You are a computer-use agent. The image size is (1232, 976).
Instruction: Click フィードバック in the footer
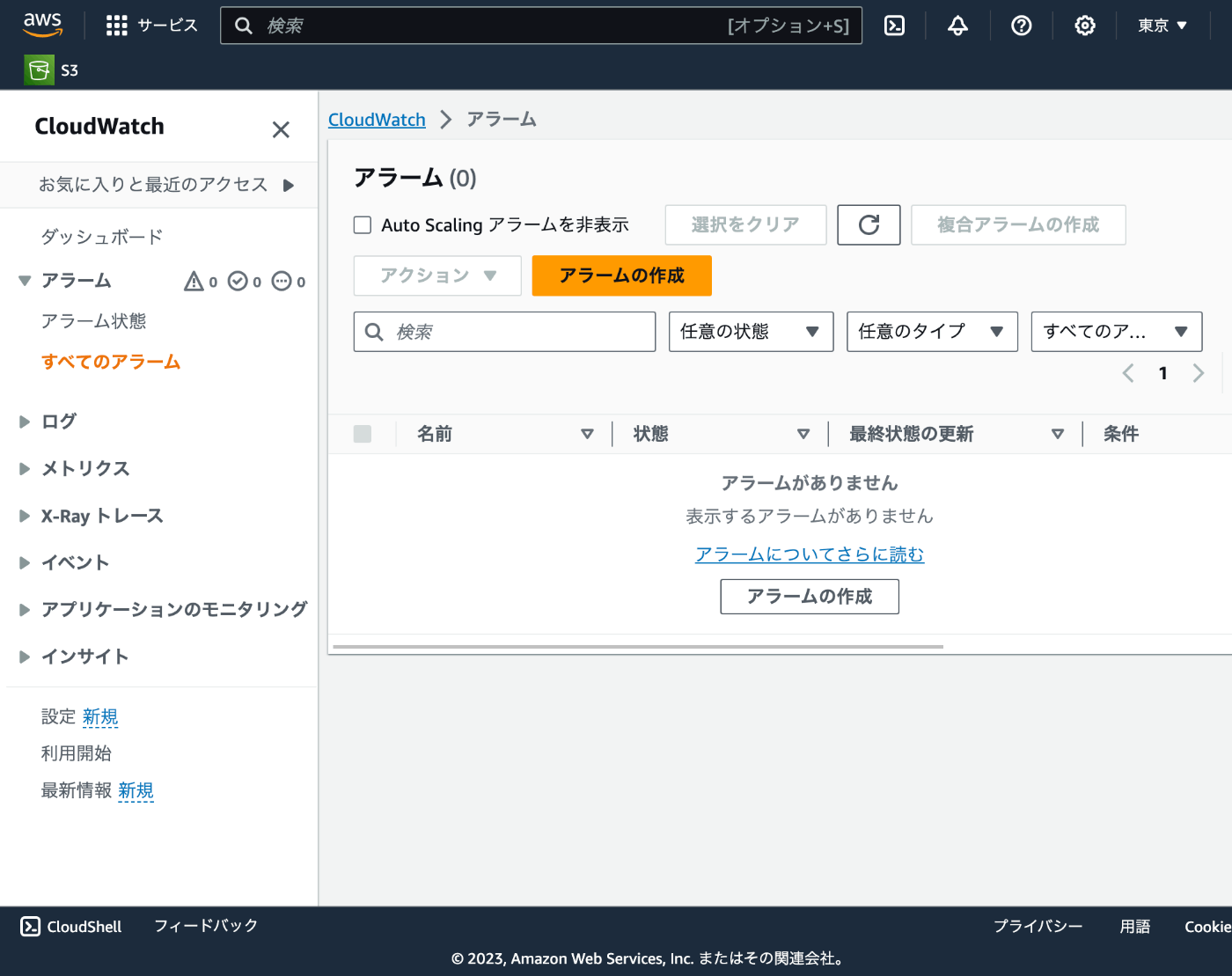206,926
